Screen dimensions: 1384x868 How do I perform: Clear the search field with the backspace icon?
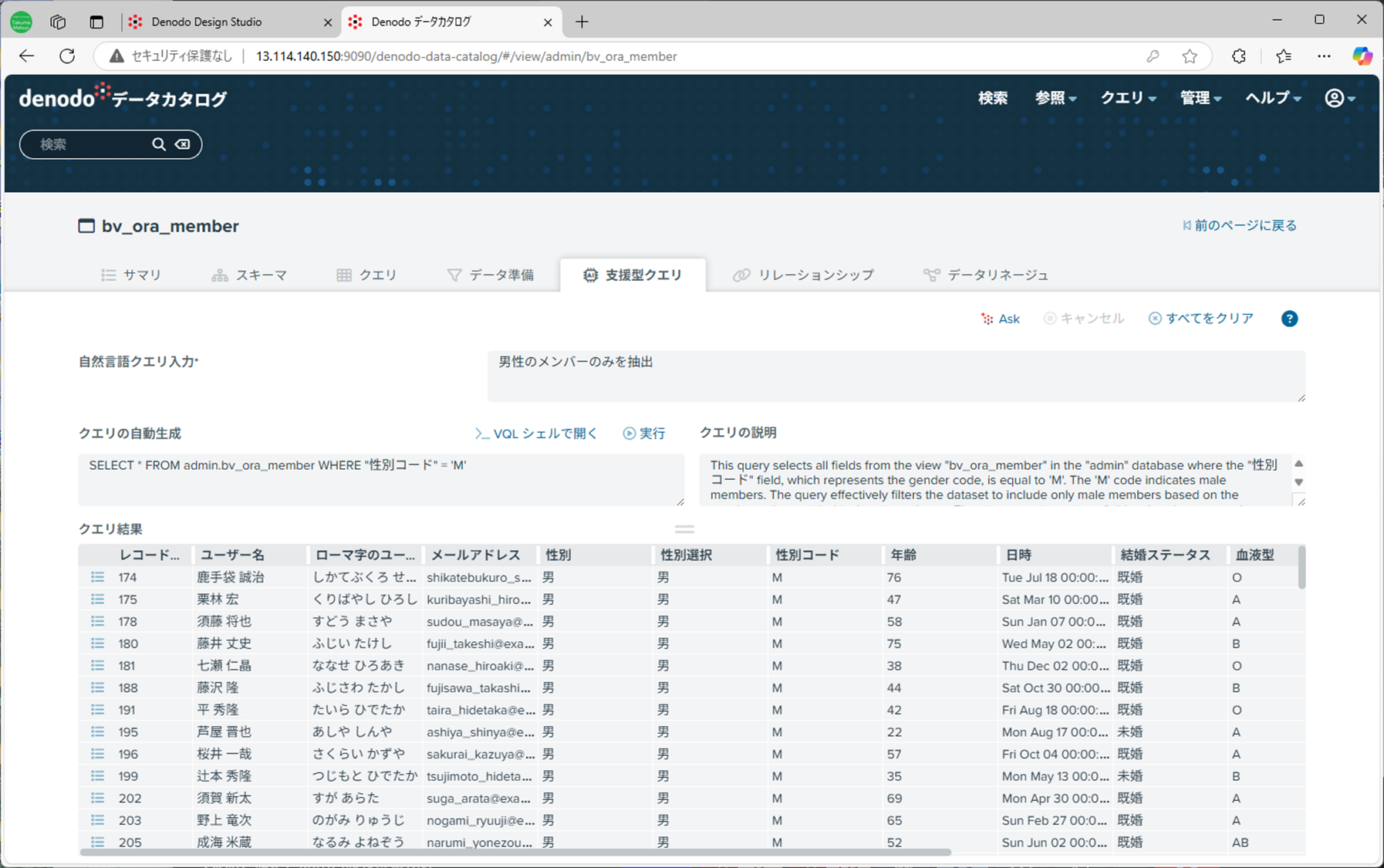(x=182, y=144)
